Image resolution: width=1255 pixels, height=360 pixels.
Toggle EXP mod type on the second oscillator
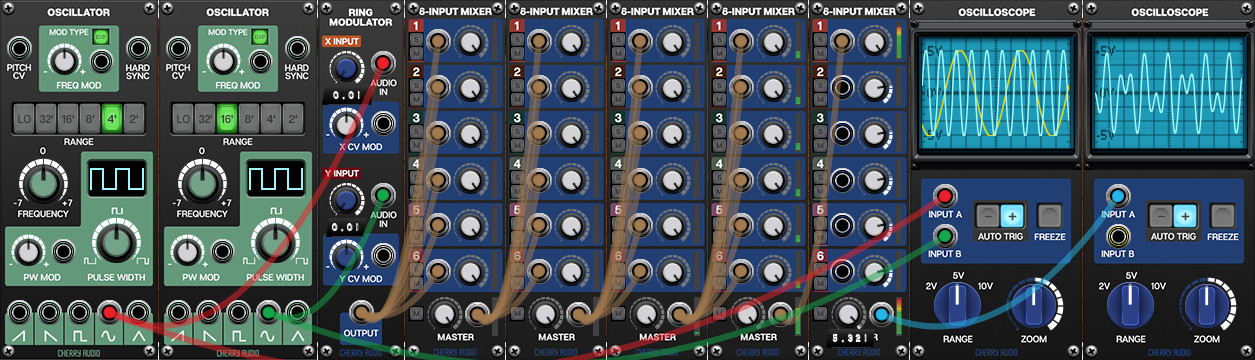click(x=259, y=37)
